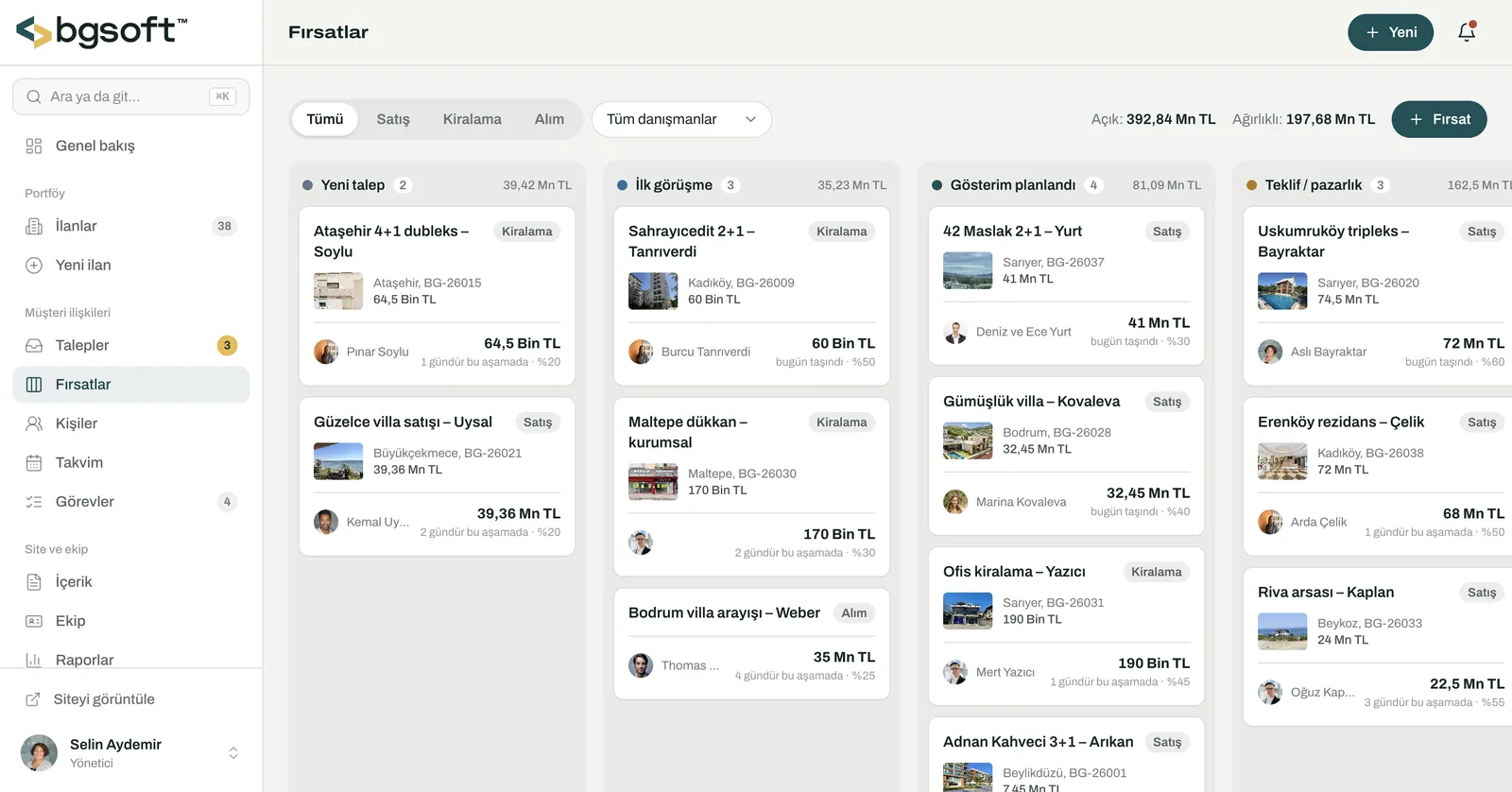
Task: Open the Gümüşlük villa – Kovaleva card
Action: (1067, 456)
